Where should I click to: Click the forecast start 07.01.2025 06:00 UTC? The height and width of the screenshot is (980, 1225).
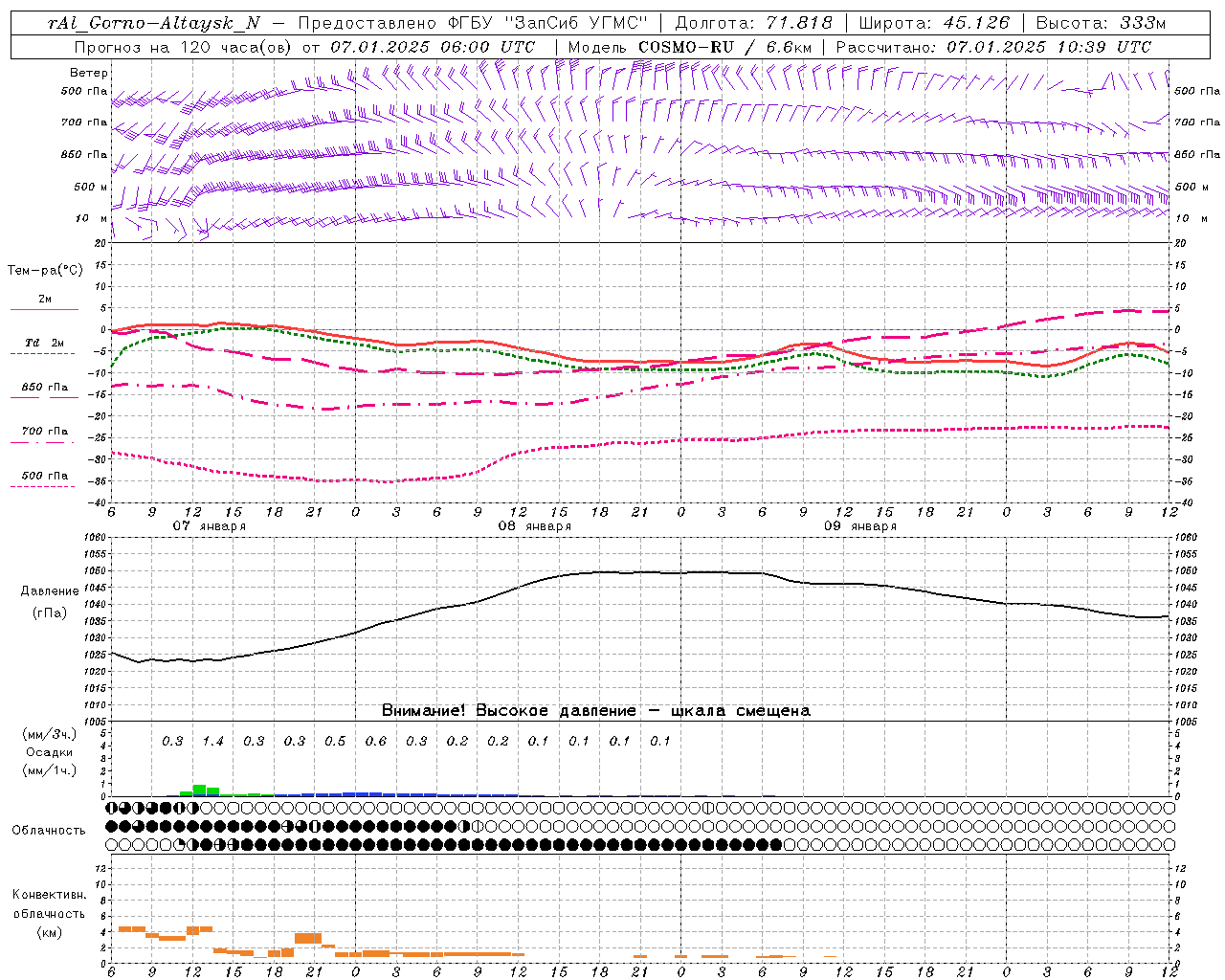click(433, 47)
